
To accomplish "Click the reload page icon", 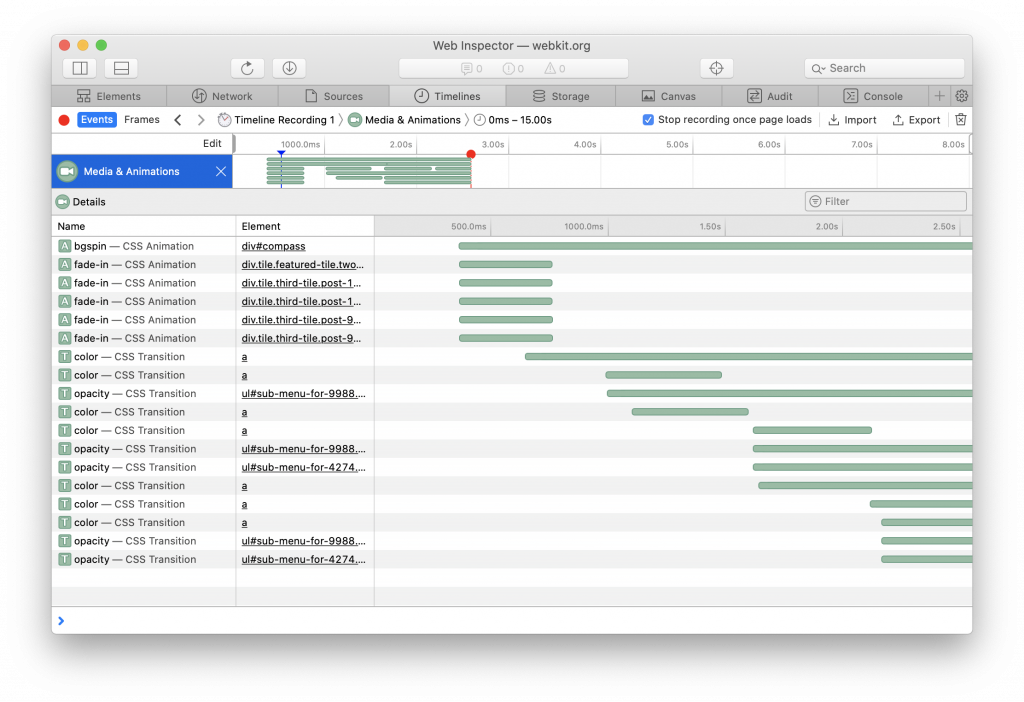I will pos(247,67).
